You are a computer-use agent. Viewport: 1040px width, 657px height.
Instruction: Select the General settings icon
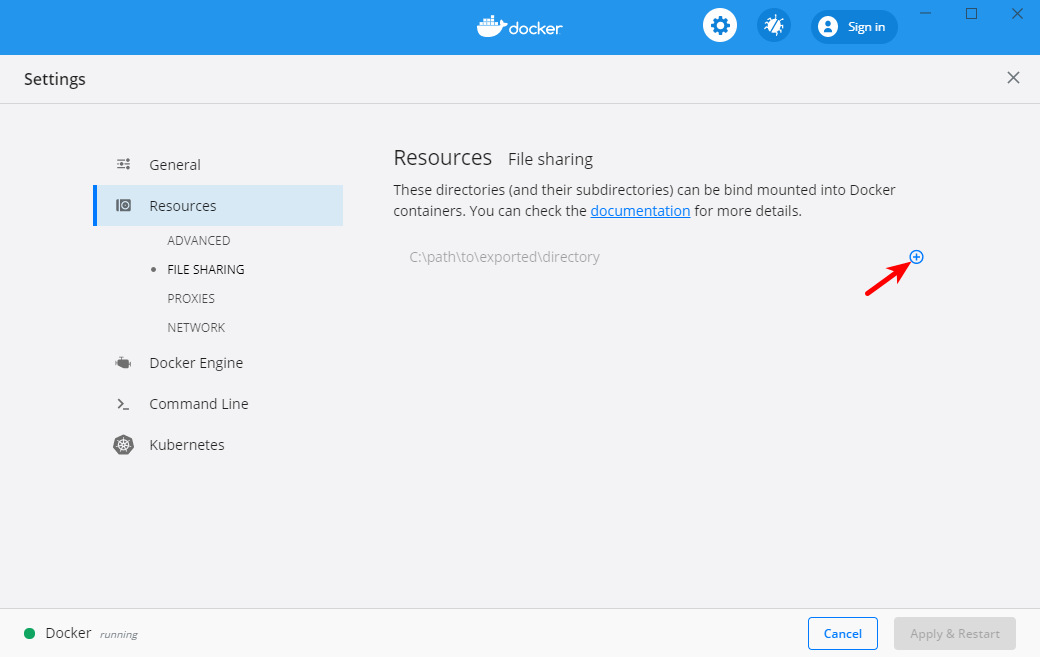(124, 164)
